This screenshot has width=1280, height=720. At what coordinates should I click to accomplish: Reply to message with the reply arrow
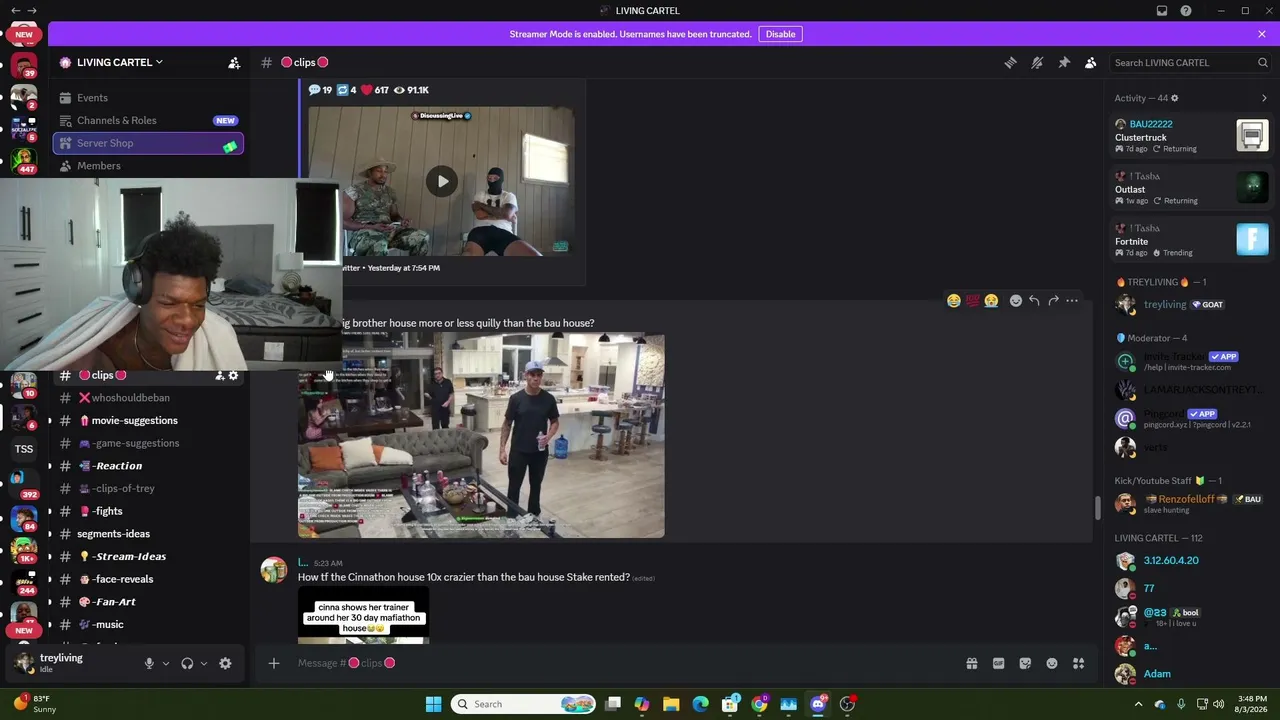(1034, 301)
